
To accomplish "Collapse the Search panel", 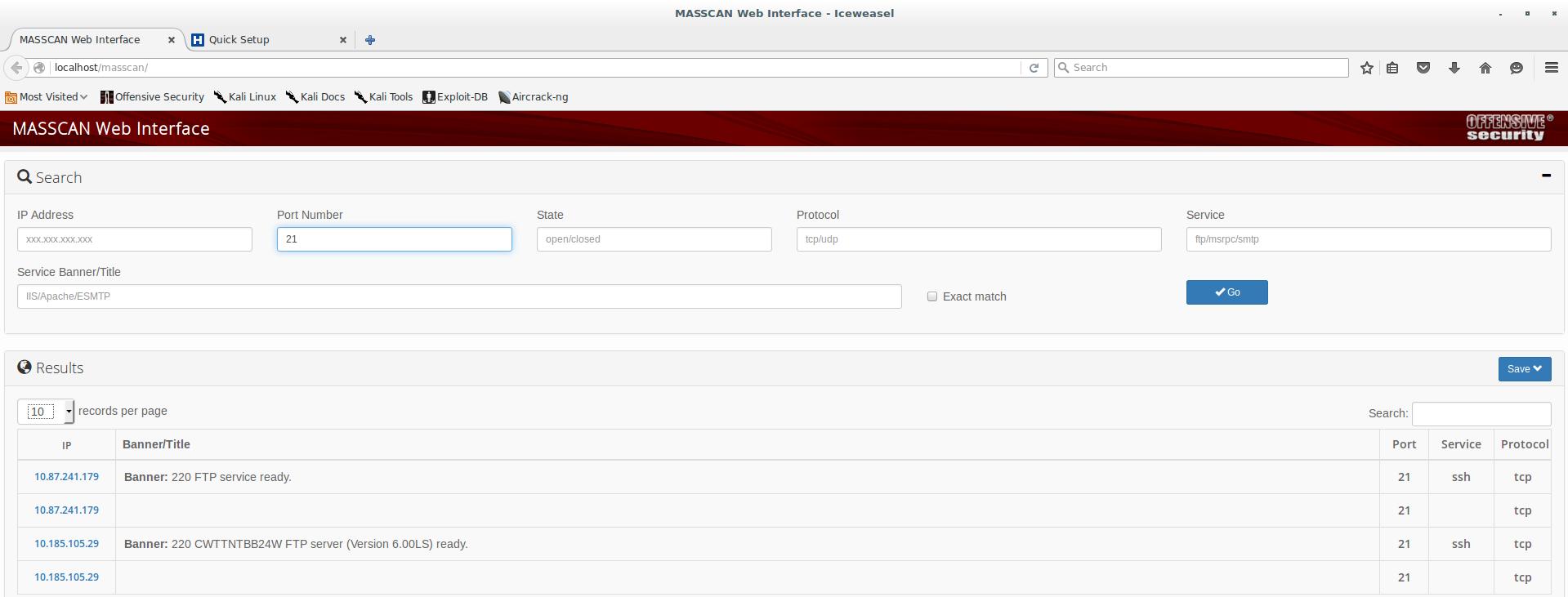I will coord(1545,176).
